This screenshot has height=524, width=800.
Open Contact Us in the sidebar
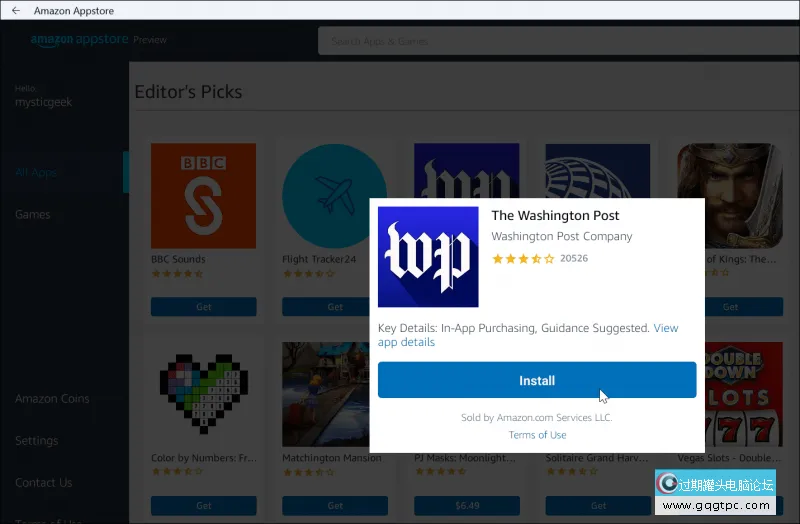(x=43, y=482)
